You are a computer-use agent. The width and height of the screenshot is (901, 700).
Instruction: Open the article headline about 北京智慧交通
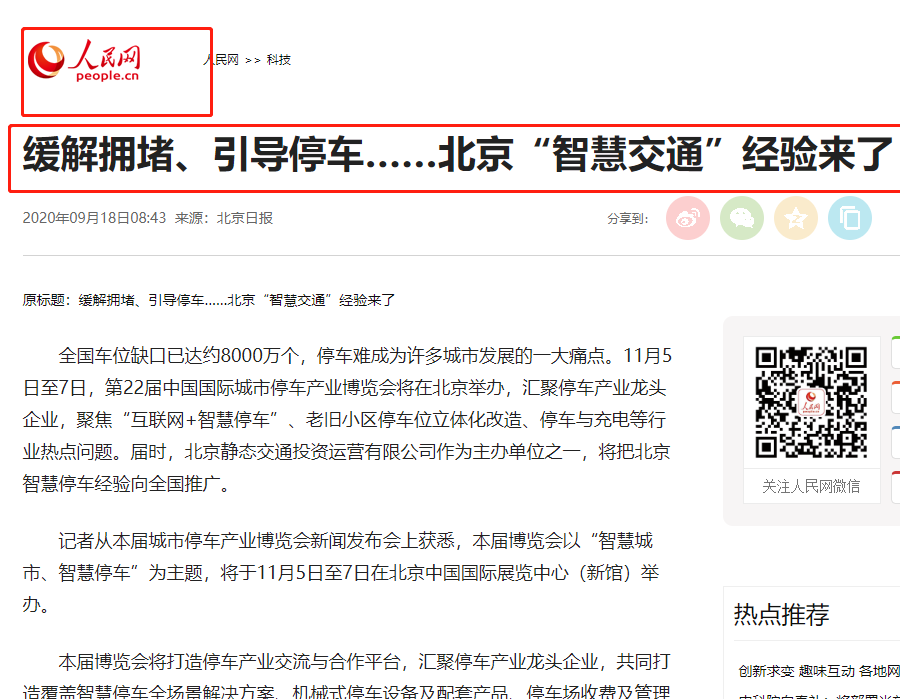click(450, 155)
